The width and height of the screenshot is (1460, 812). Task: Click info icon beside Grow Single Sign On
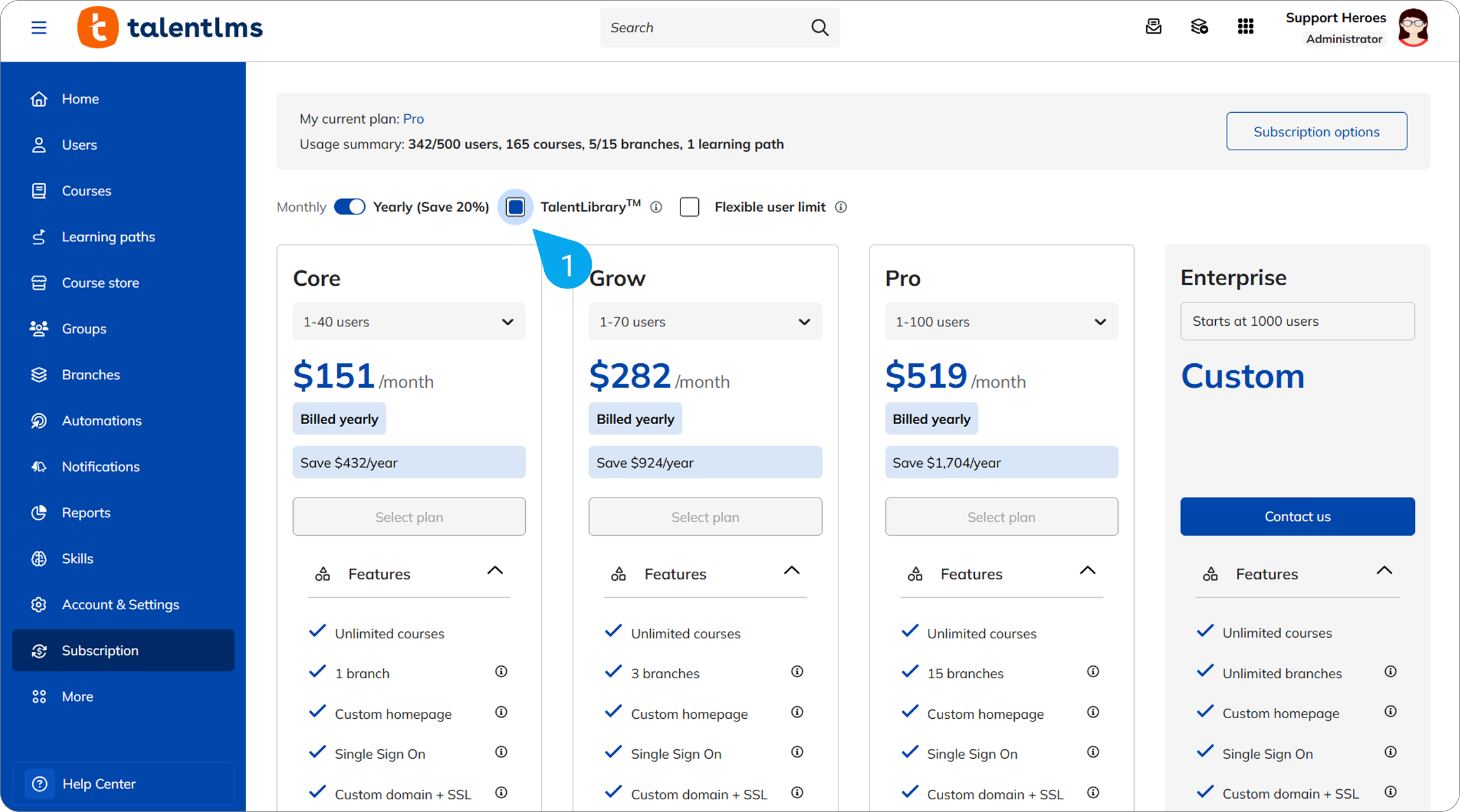(797, 752)
